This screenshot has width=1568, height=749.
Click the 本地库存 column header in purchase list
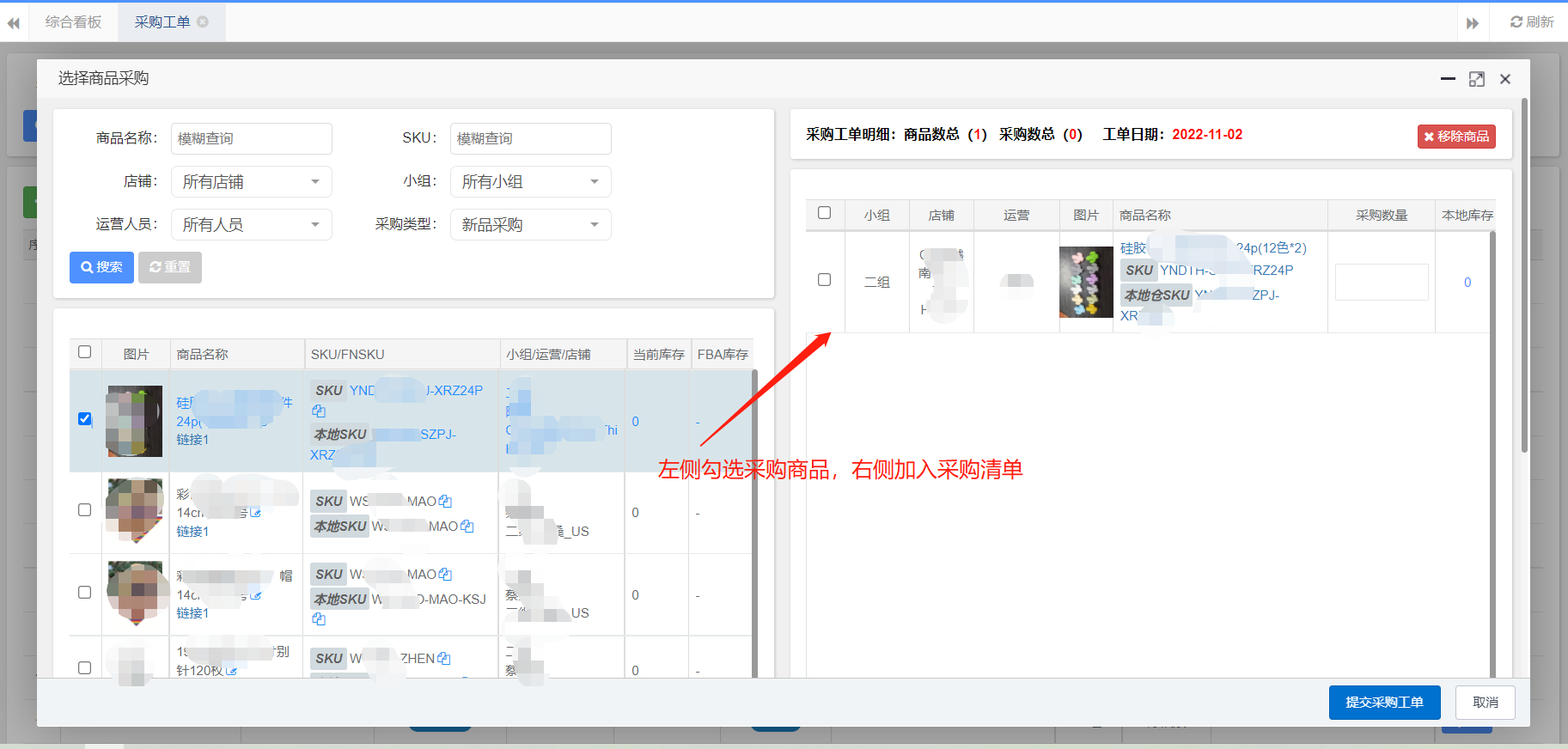click(1467, 216)
